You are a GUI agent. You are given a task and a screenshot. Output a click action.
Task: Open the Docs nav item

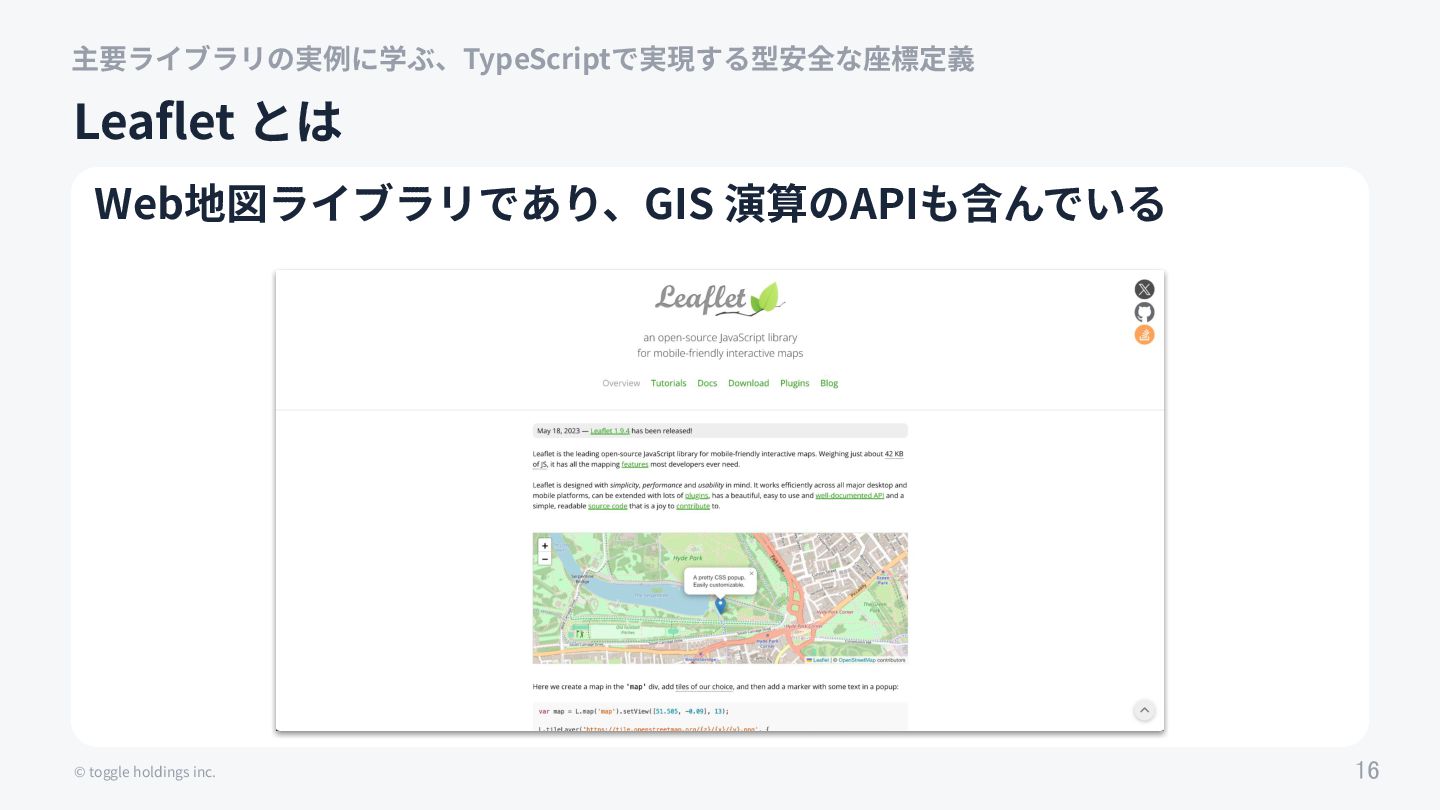(707, 383)
